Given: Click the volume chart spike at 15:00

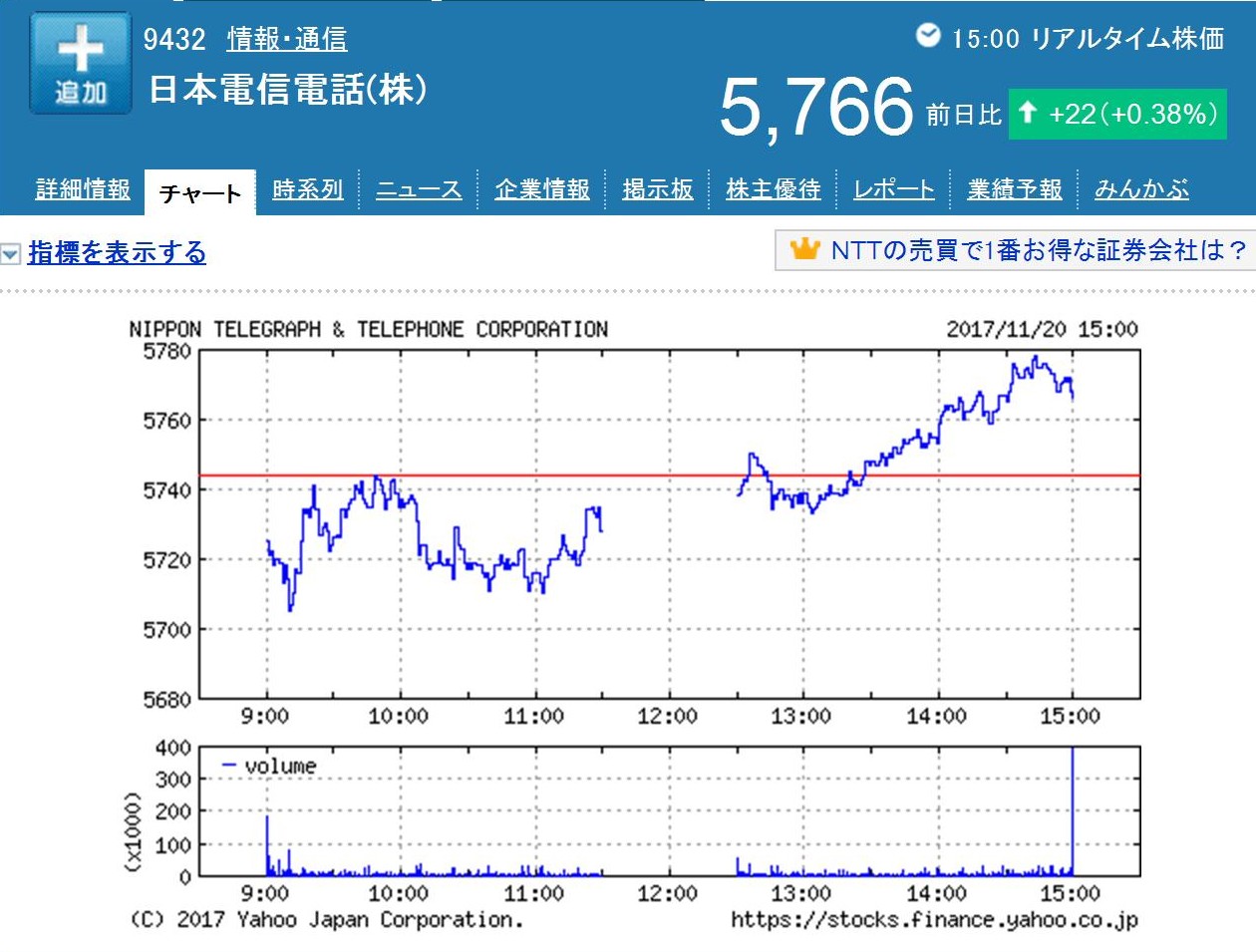Looking at the screenshot, I should (x=1072, y=811).
